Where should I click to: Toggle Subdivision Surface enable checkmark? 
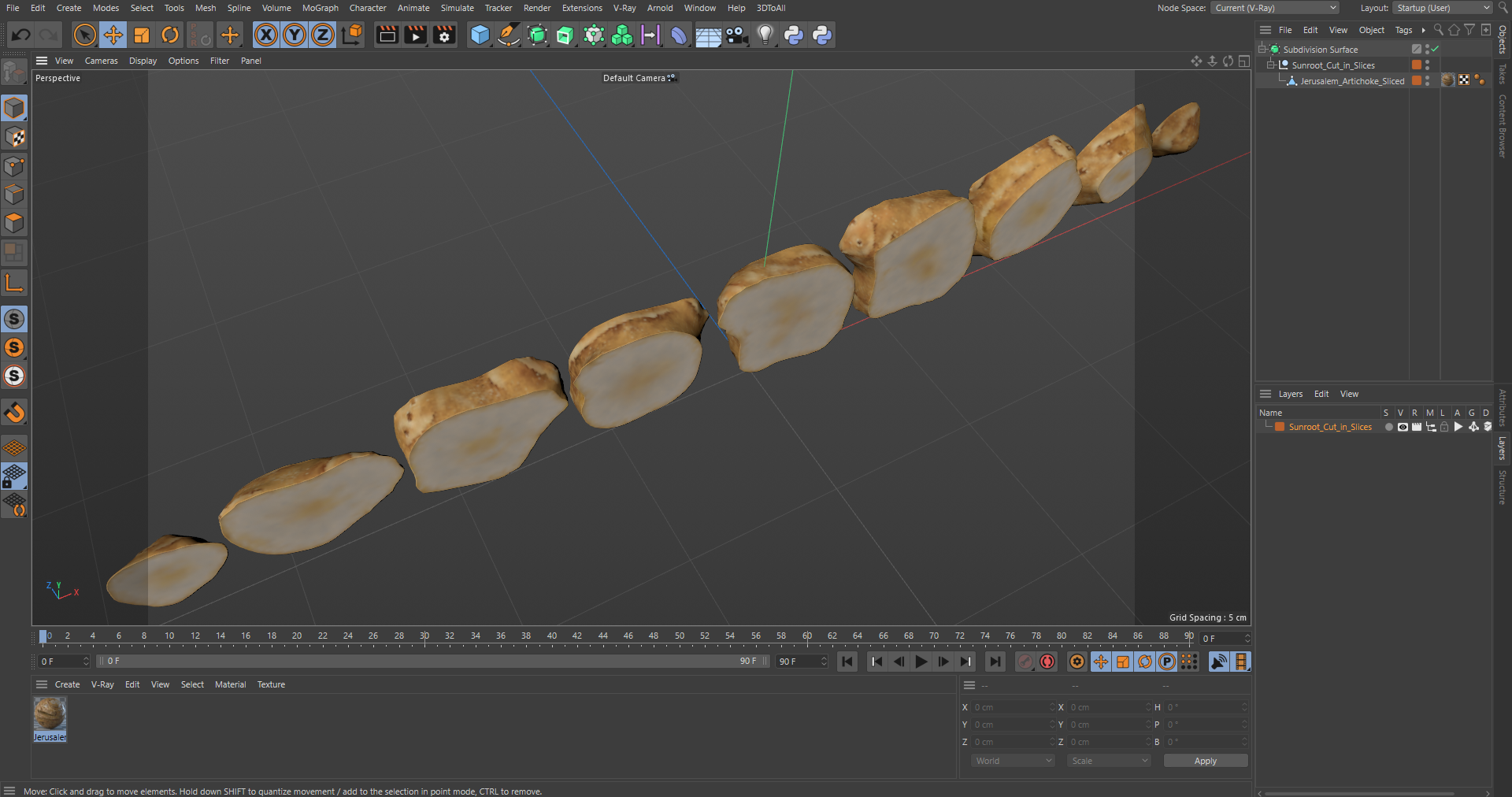pyautogui.click(x=1436, y=49)
